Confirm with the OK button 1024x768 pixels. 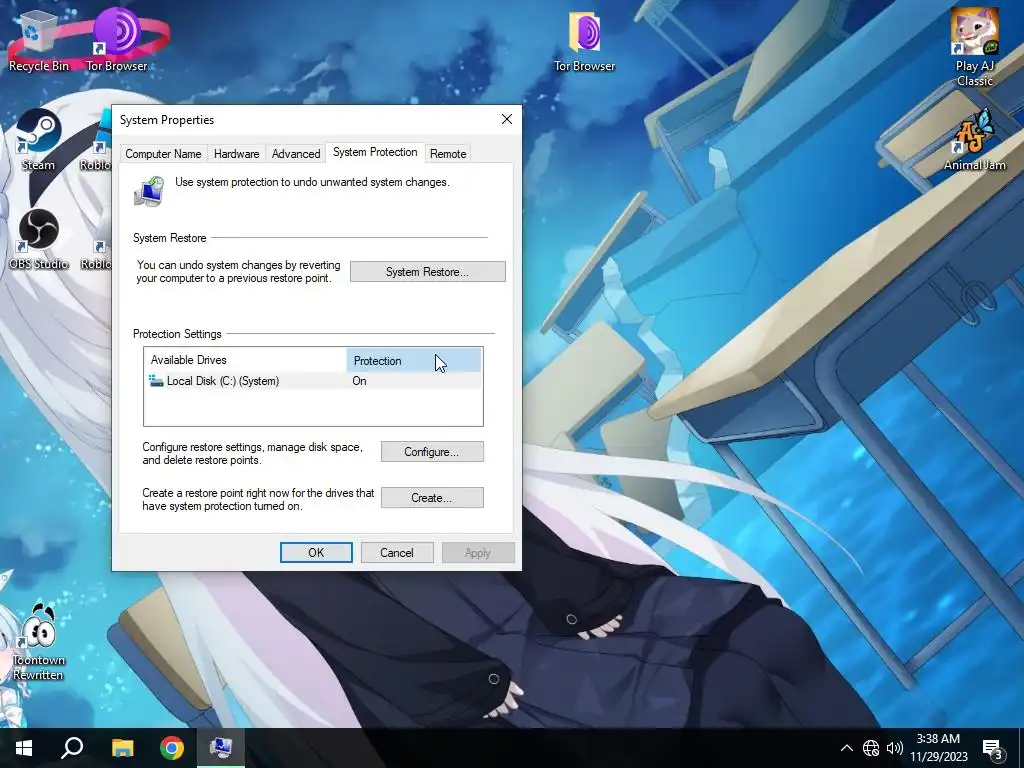point(316,552)
